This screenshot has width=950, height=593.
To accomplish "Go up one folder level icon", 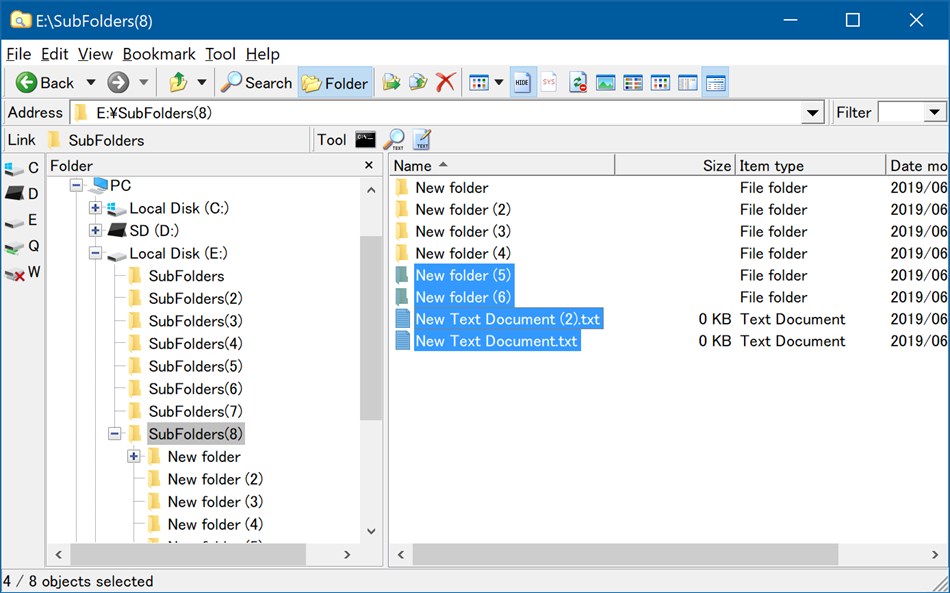I will point(178,82).
